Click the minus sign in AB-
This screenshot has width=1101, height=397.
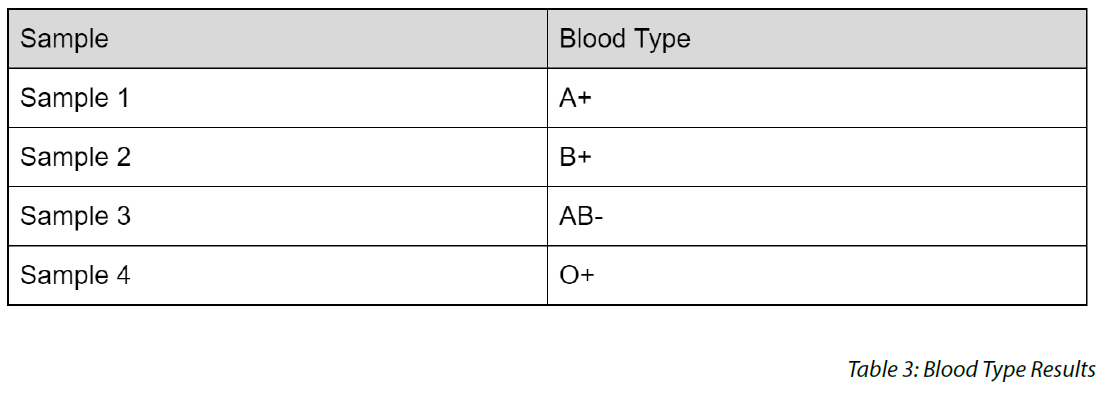tap(598, 219)
